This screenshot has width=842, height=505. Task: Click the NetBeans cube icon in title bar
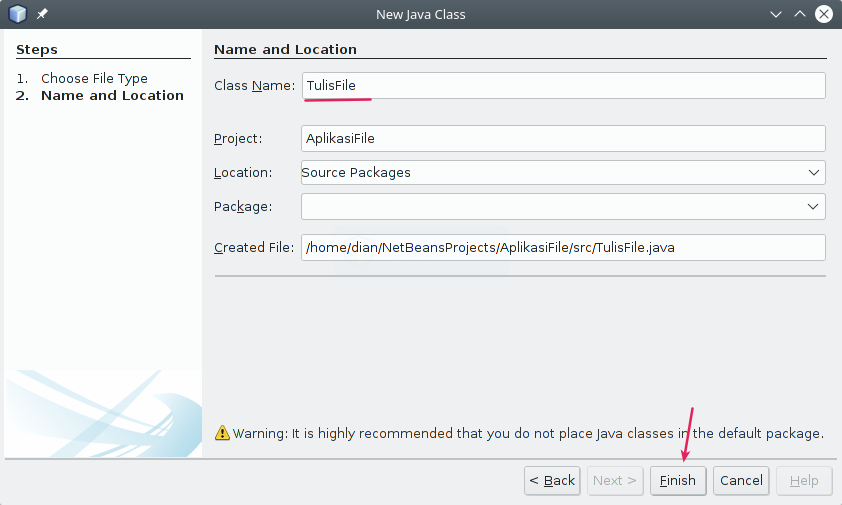point(17,14)
